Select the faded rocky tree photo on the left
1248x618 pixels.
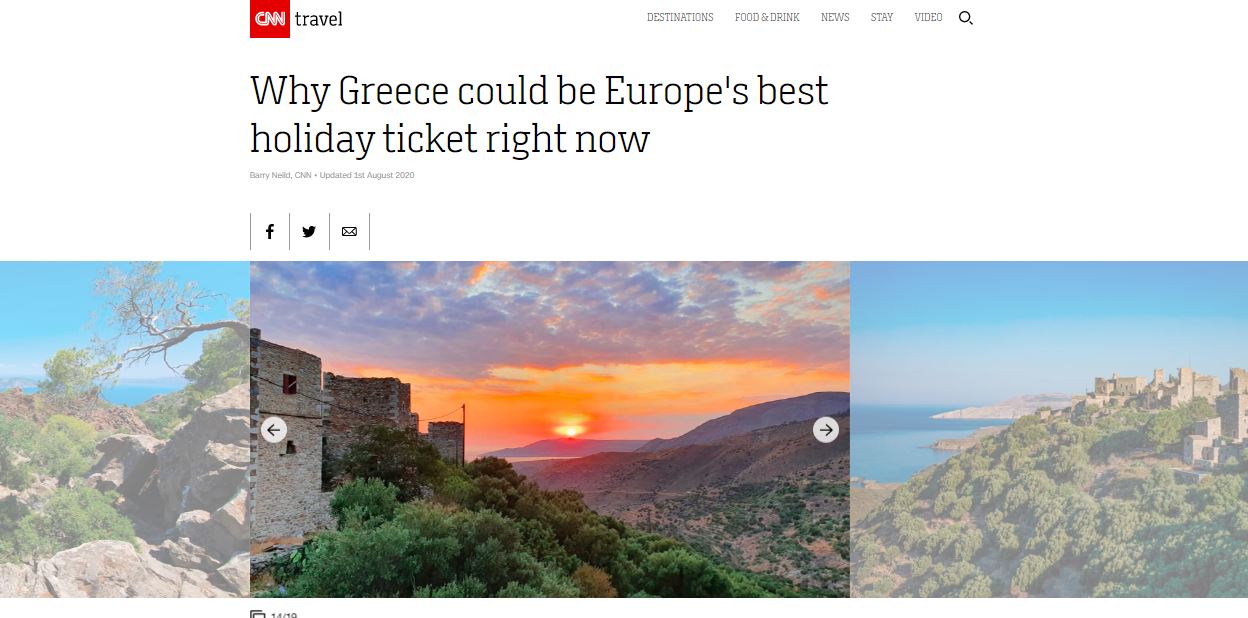coord(124,430)
